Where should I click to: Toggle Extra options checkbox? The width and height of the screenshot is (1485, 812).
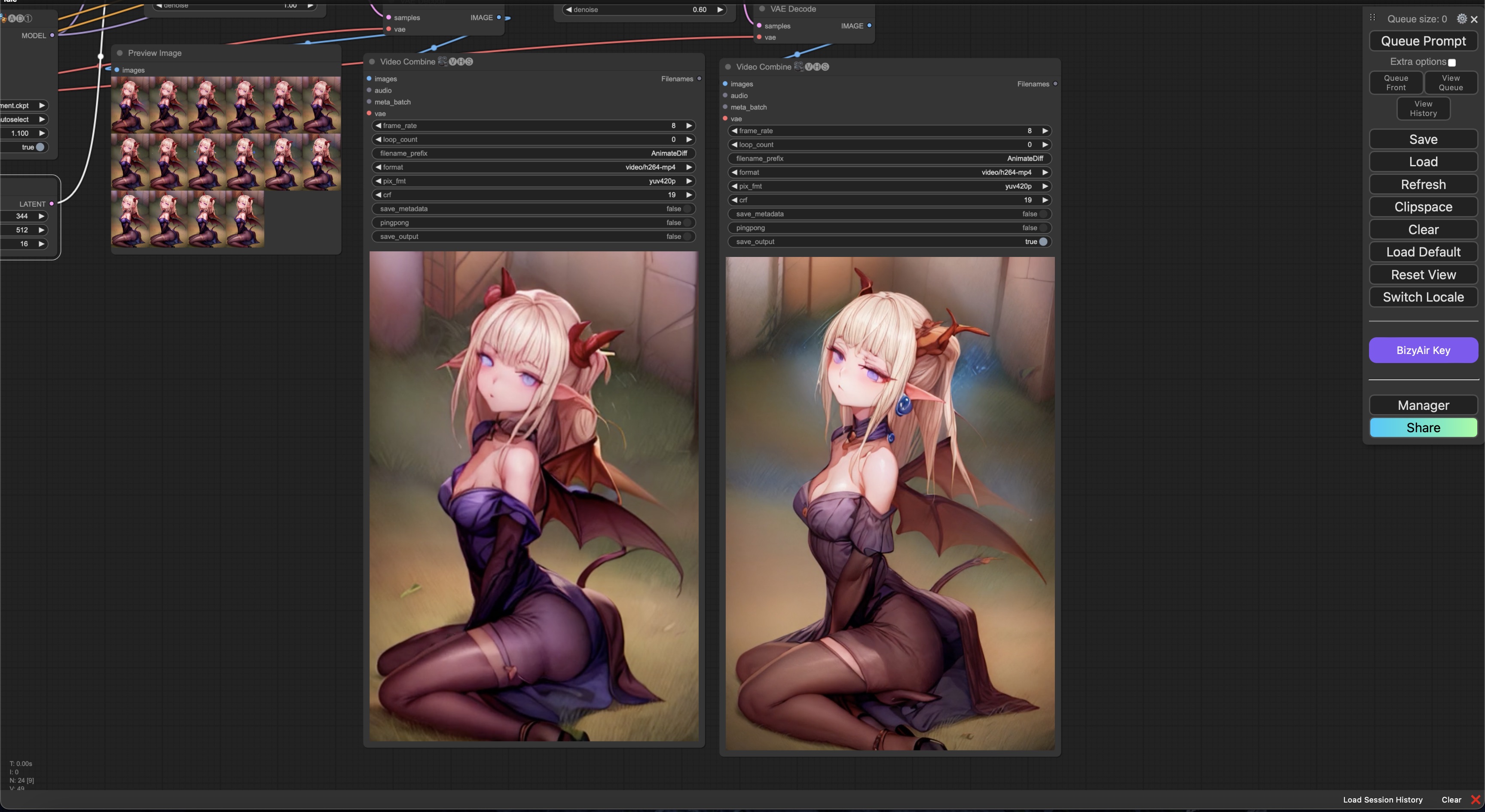[x=1451, y=62]
